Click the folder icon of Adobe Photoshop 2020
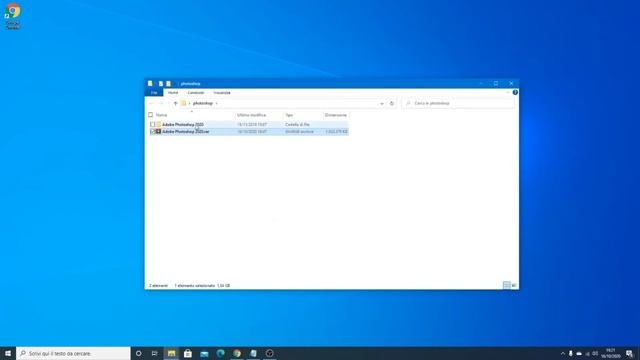Screen dimensions: 640x360 (159, 124)
